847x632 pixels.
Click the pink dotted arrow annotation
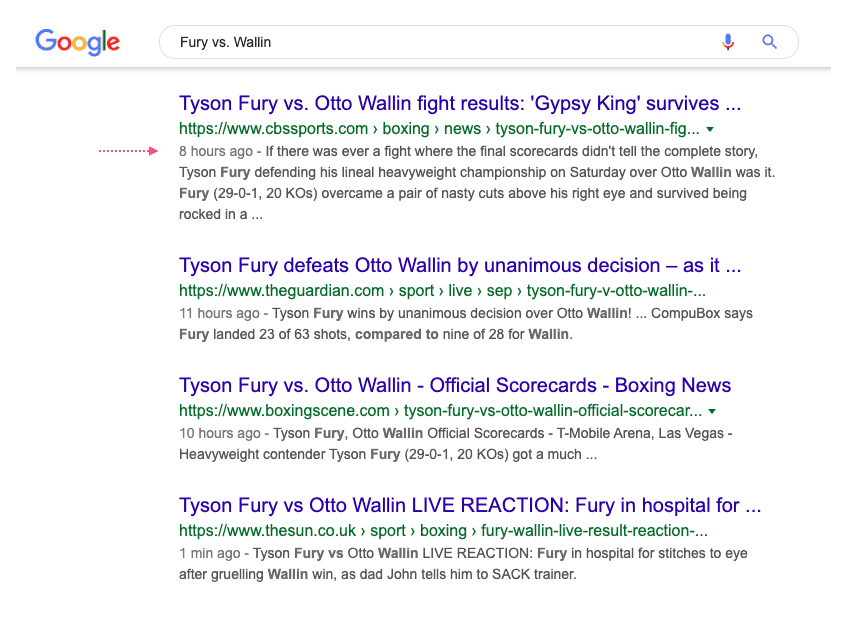tap(128, 151)
